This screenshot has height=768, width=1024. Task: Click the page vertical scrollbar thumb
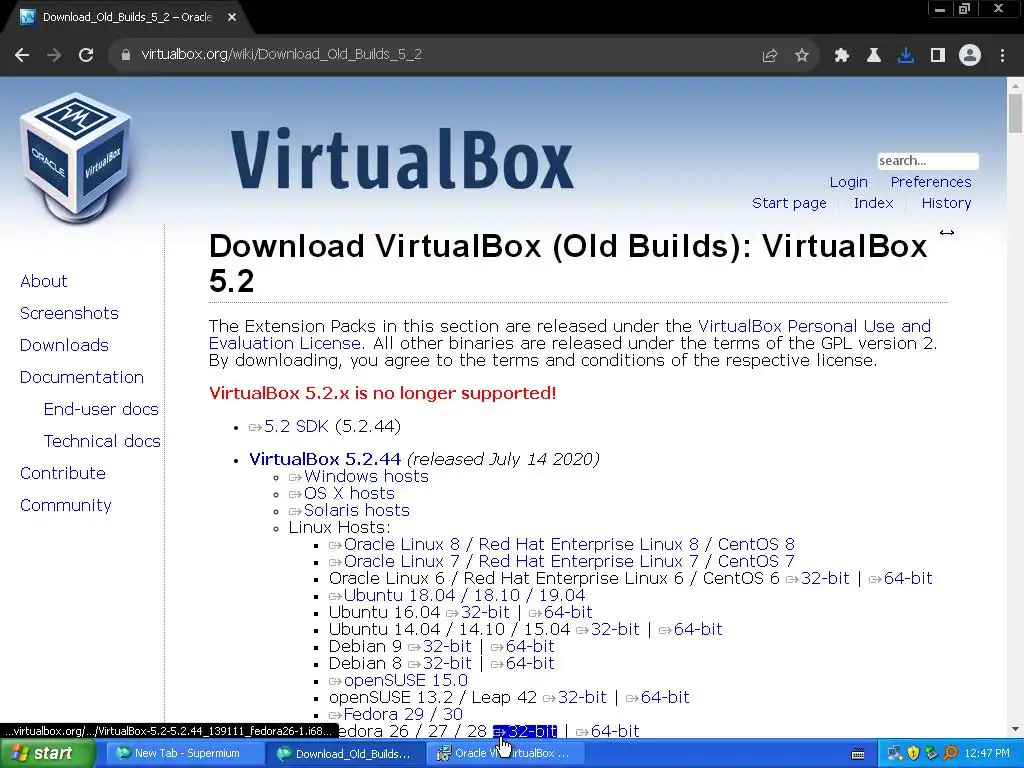1015,114
